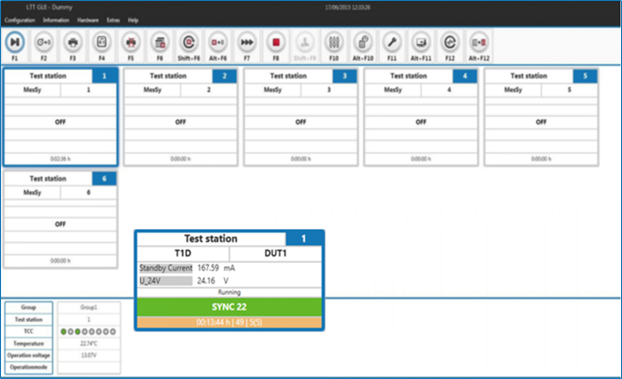The height and width of the screenshot is (379, 622).
Task: Select the Test station 6 panel
Action: [60, 219]
